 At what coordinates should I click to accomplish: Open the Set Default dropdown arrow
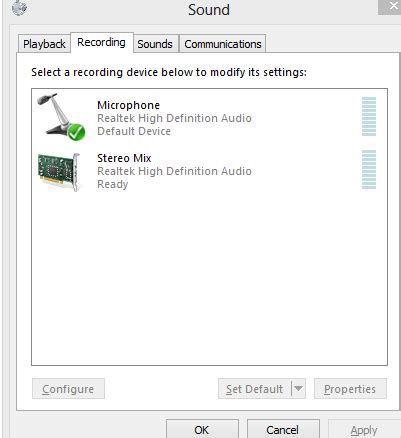click(298, 388)
